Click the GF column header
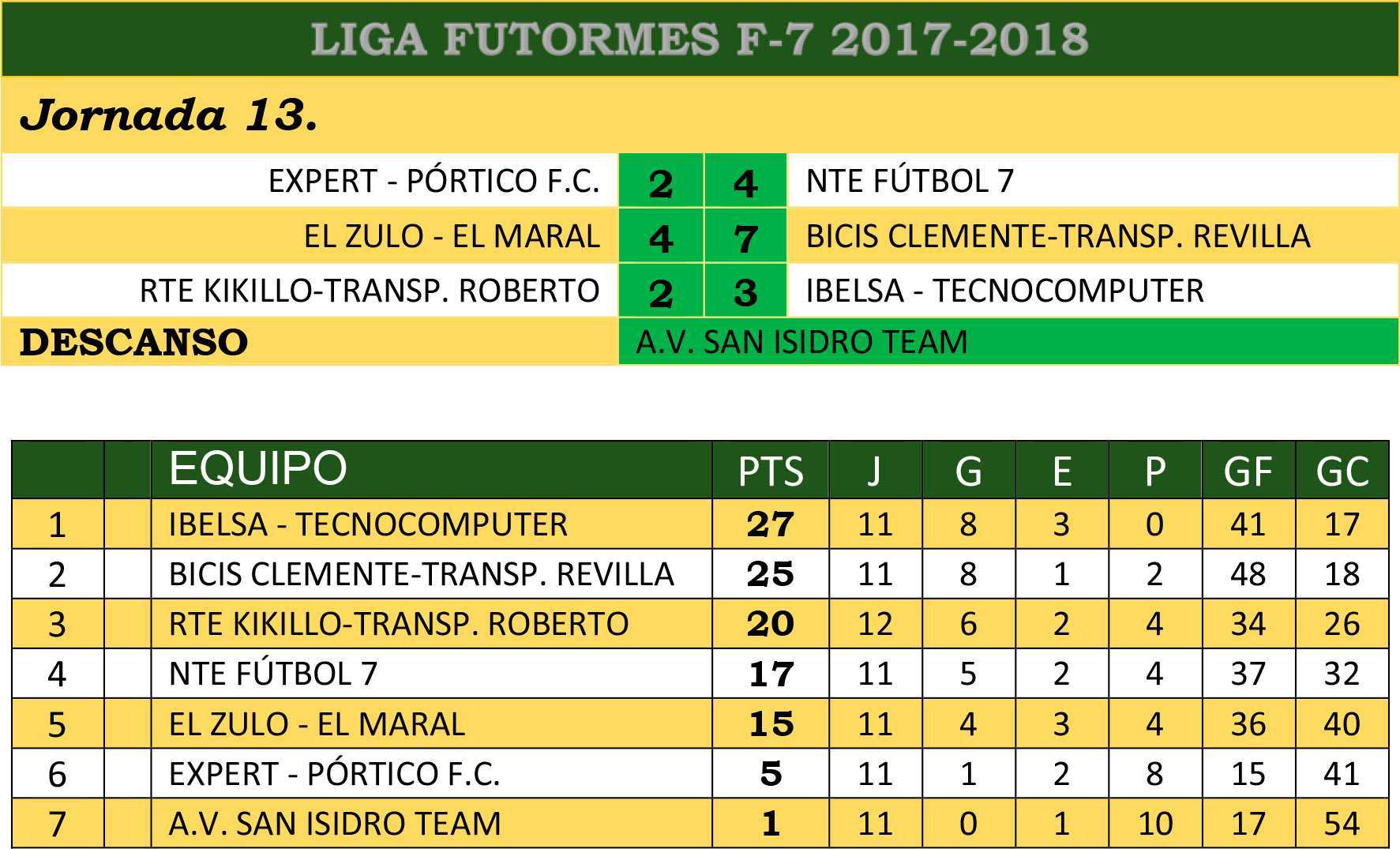The height and width of the screenshot is (849, 1400). pyautogui.click(x=1248, y=471)
